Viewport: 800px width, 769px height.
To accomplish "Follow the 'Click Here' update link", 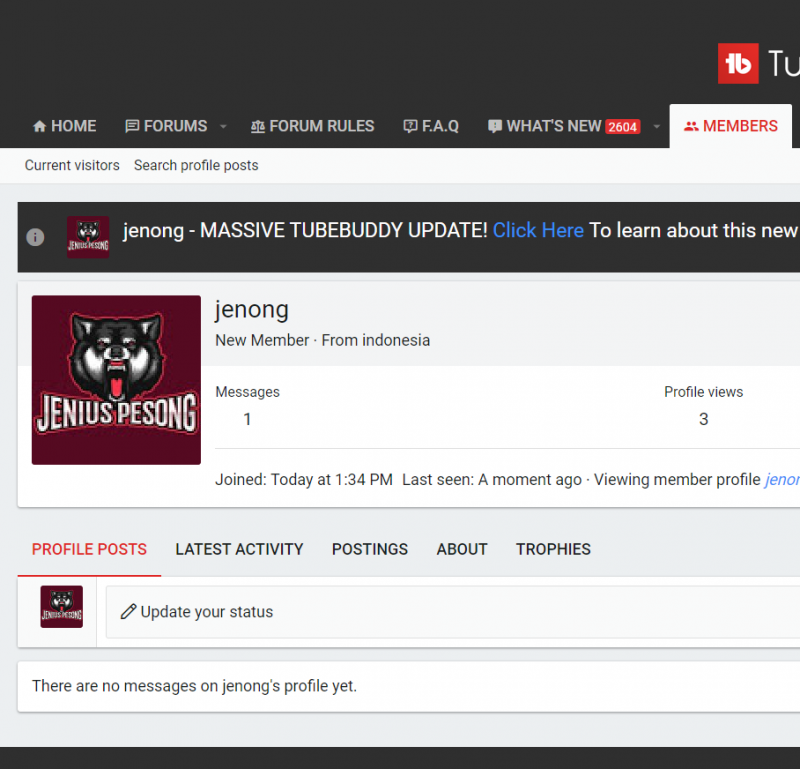I will [x=538, y=230].
